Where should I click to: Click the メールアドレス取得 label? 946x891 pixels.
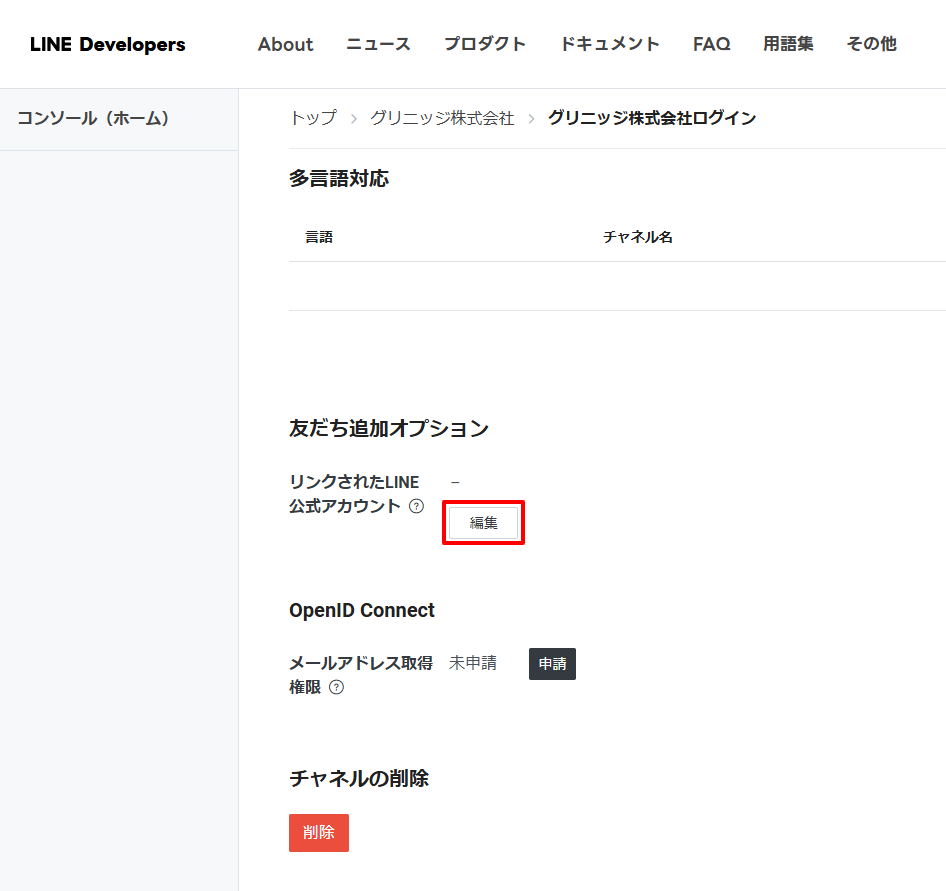pyautogui.click(x=361, y=663)
